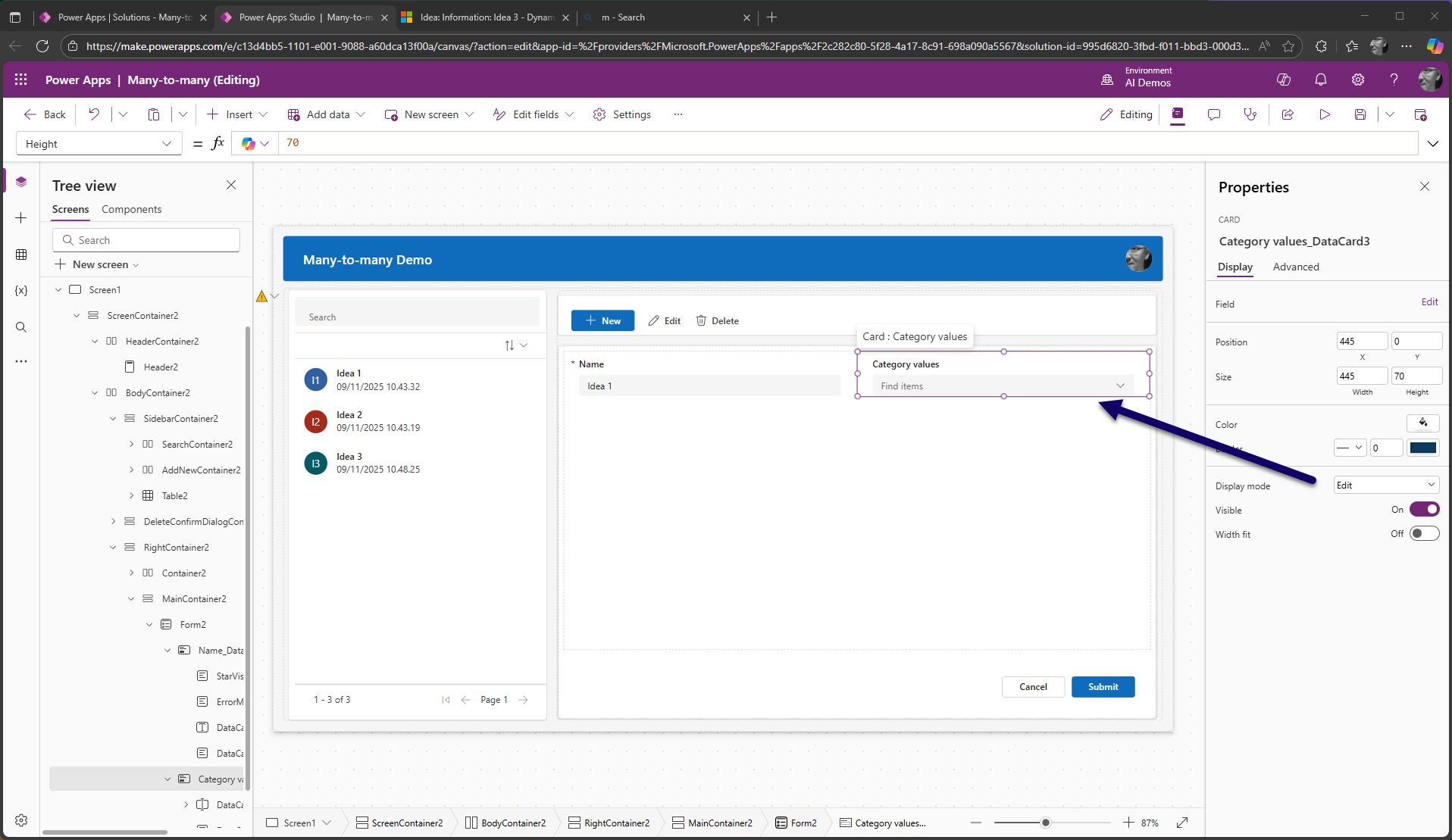Click the sort icon above ideas list
1452x840 pixels.
(x=509, y=345)
